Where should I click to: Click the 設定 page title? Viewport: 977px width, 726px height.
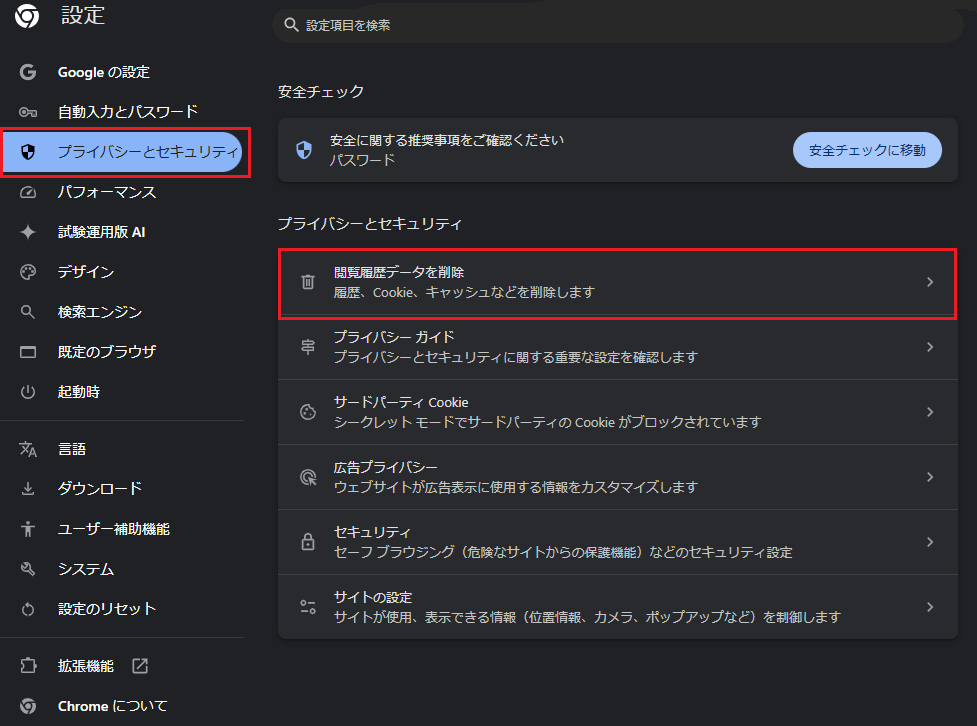pos(83,15)
